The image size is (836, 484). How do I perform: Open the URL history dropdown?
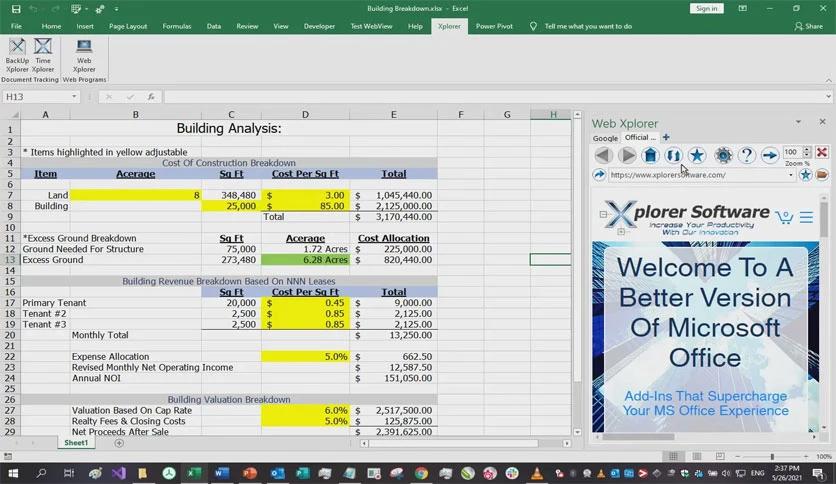coord(791,175)
